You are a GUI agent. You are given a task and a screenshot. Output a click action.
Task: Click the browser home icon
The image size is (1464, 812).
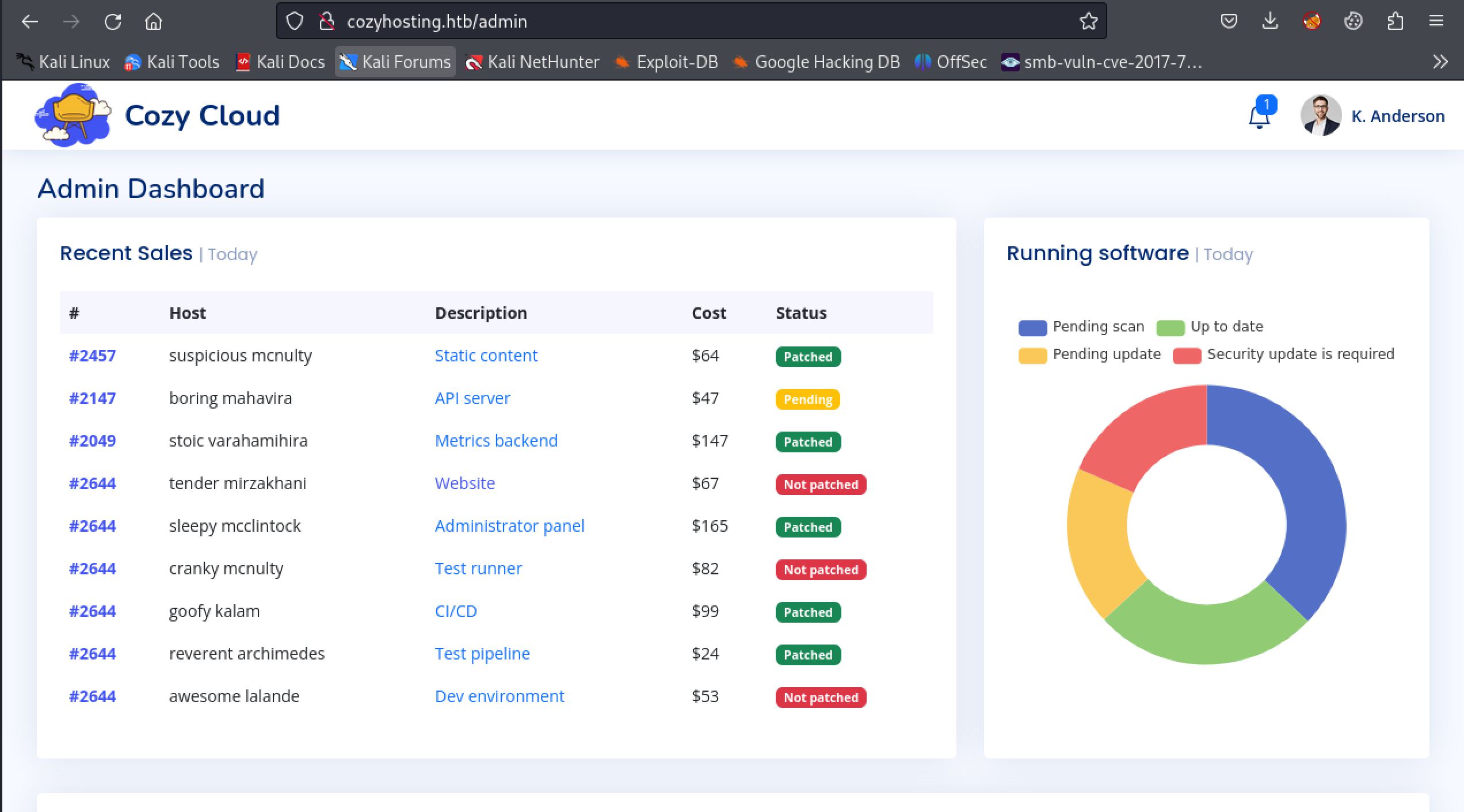click(154, 22)
